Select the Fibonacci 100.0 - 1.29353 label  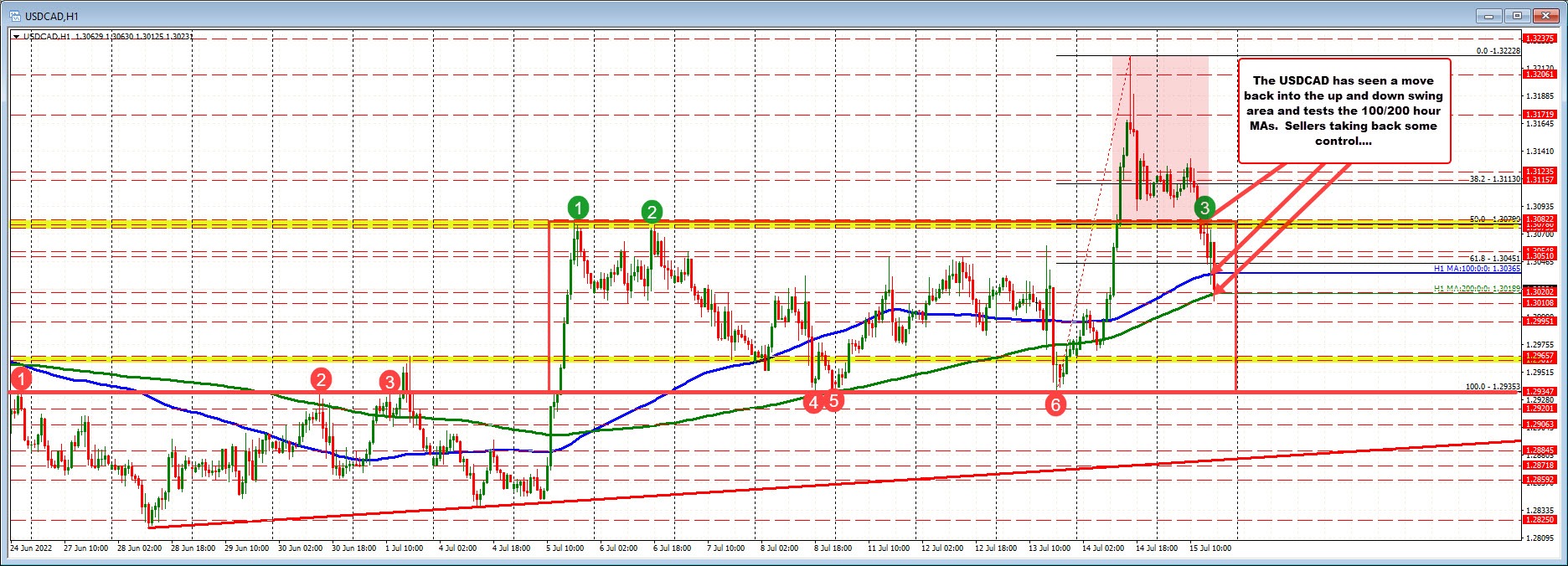click(x=1492, y=387)
